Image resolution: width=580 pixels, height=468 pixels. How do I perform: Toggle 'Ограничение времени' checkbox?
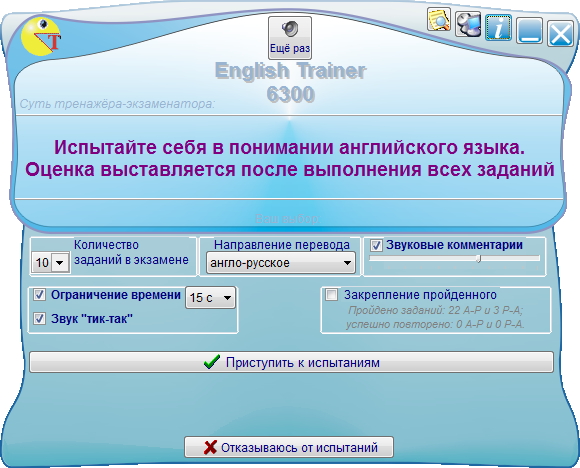(39, 295)
